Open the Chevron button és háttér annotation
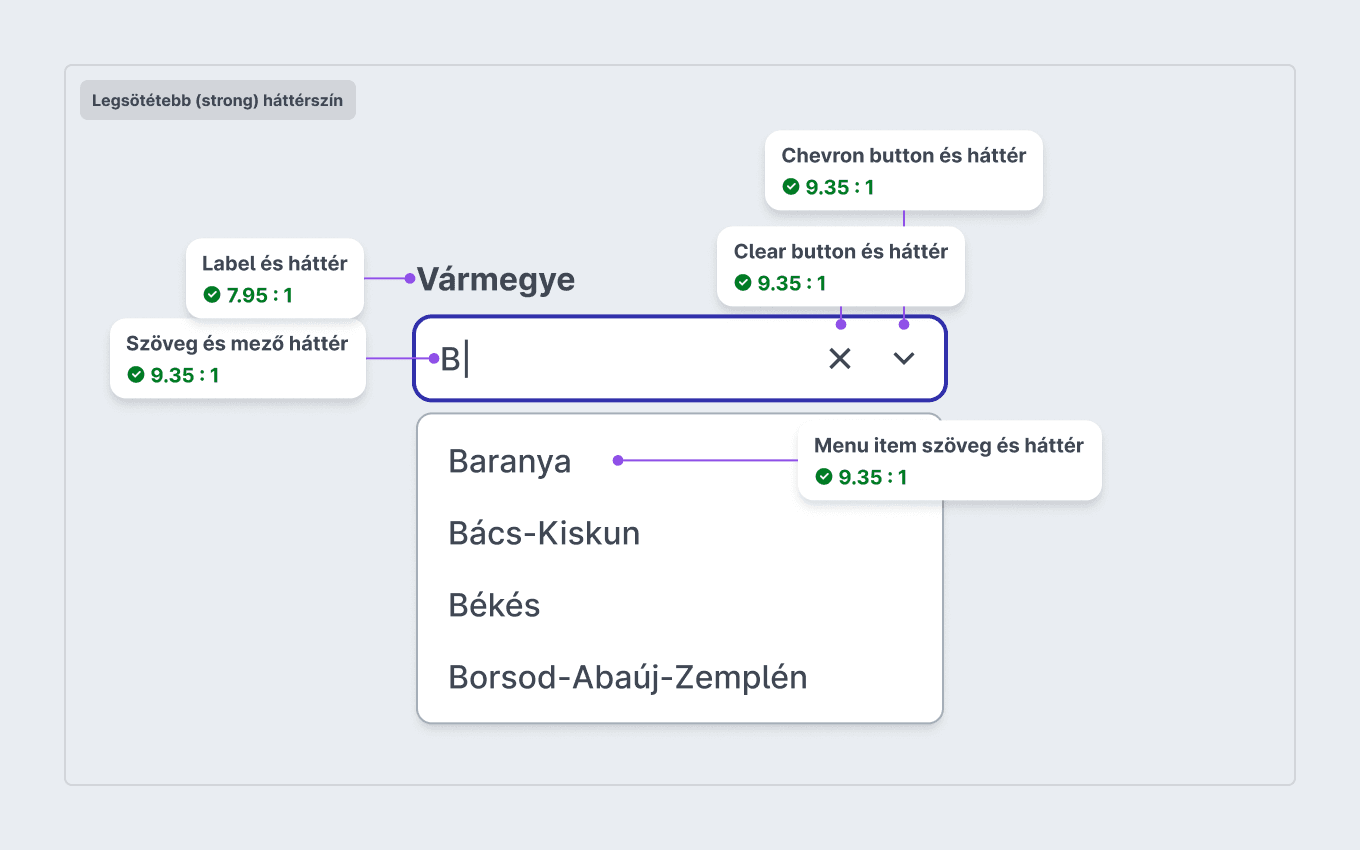1360x850 pixels. (904, 170)
